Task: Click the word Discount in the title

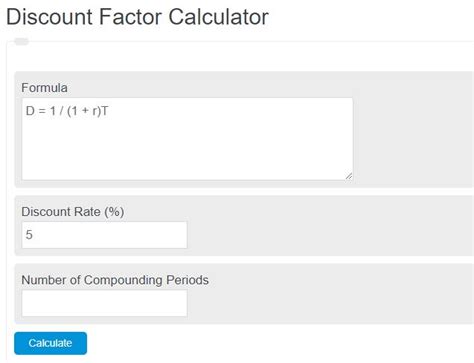Action: 49,17
